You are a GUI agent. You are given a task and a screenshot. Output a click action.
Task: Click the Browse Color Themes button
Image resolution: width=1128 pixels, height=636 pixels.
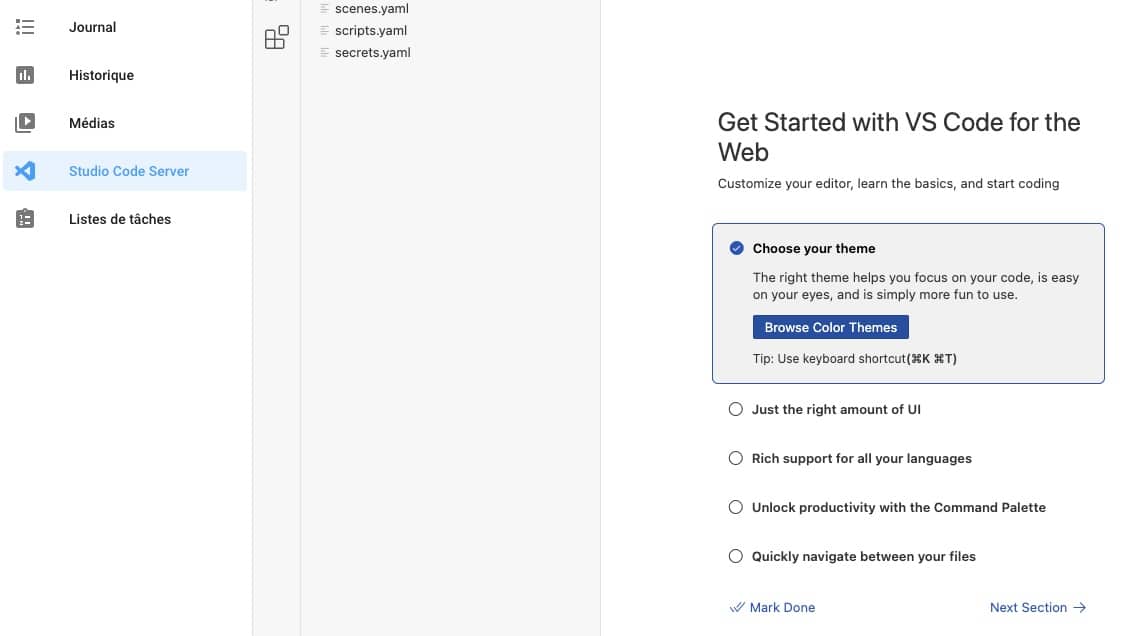pos(830,327)
